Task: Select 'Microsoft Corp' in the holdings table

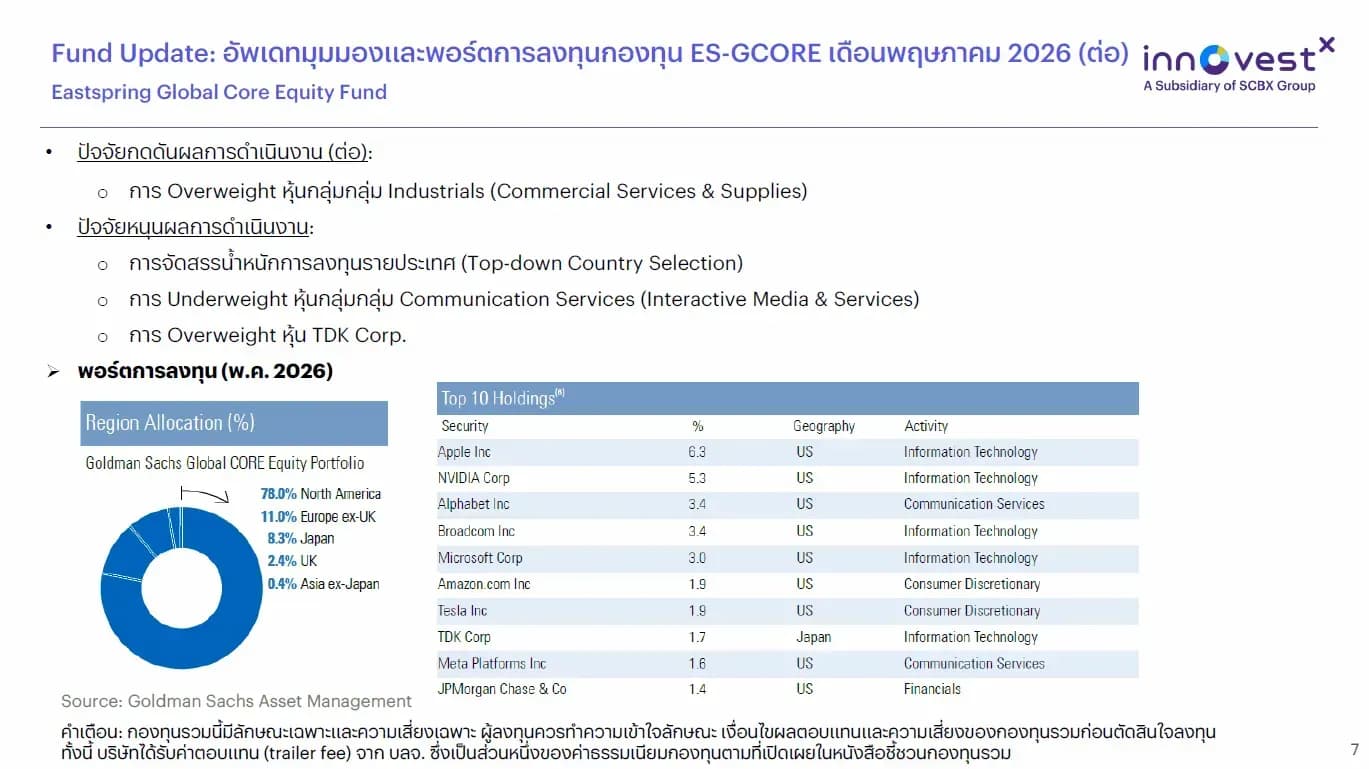Action: point(480,558)
